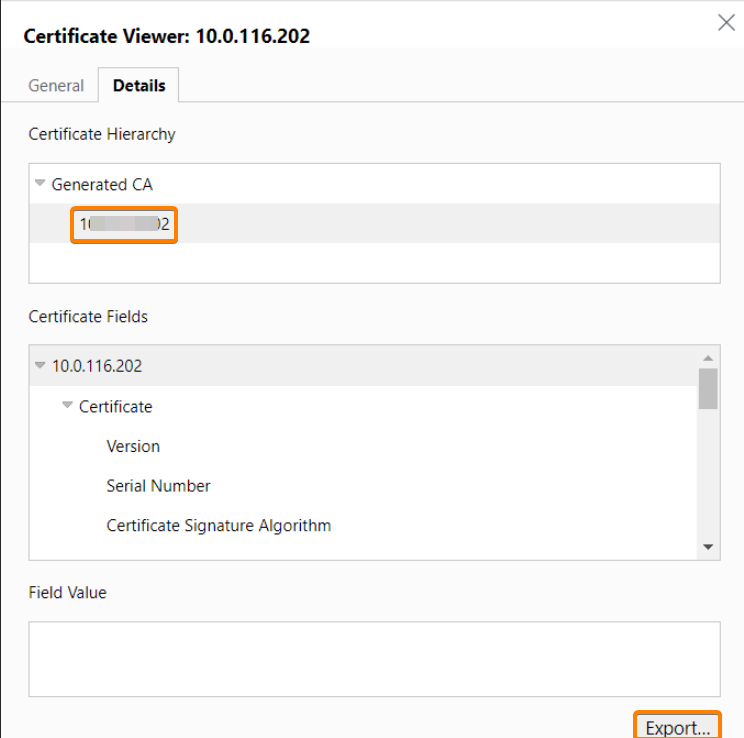Select Generated CA in the hierarchy

(102, 185)
